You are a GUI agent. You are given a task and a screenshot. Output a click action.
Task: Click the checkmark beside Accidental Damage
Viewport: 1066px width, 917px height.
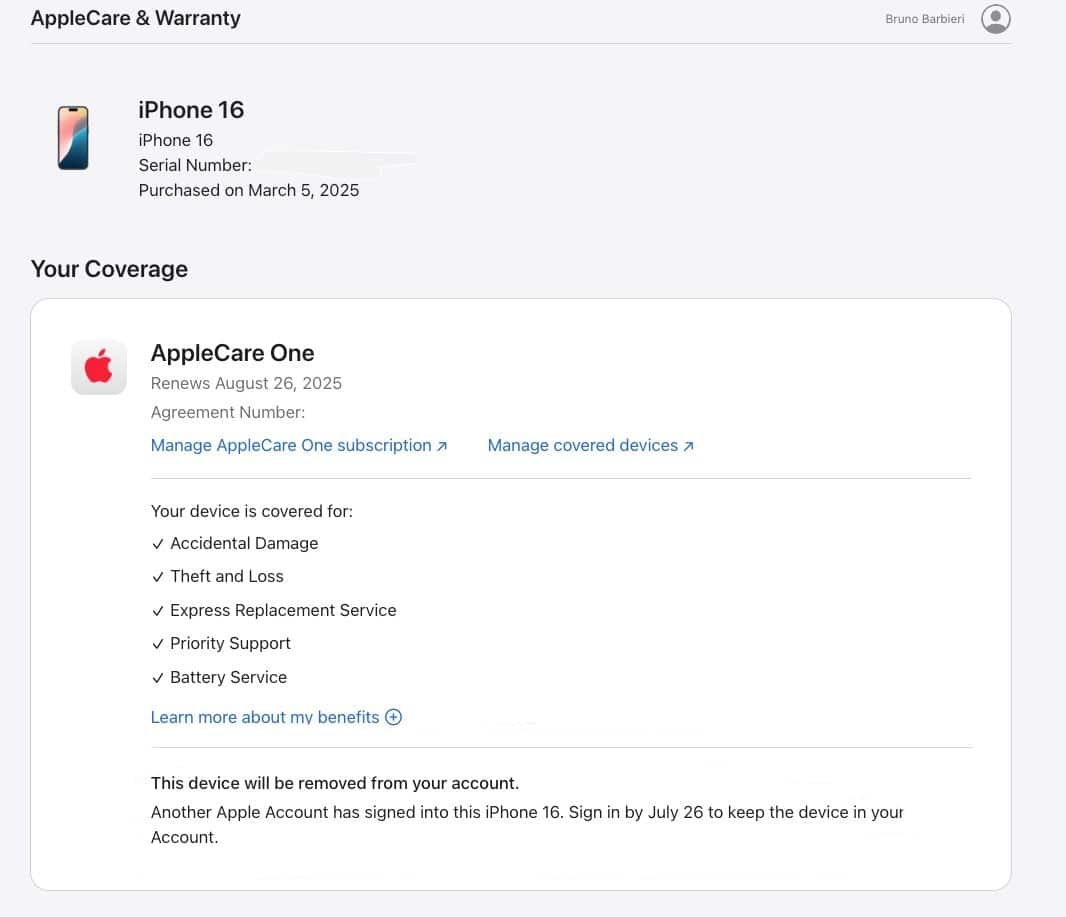[x=158, y=544]
